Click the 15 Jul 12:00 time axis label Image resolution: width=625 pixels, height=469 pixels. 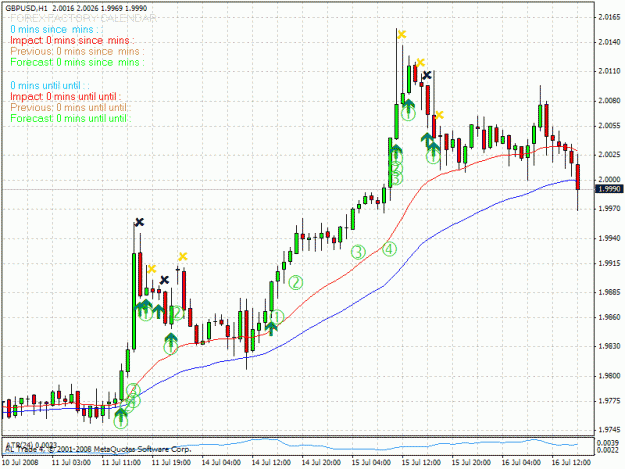point(421,462)
